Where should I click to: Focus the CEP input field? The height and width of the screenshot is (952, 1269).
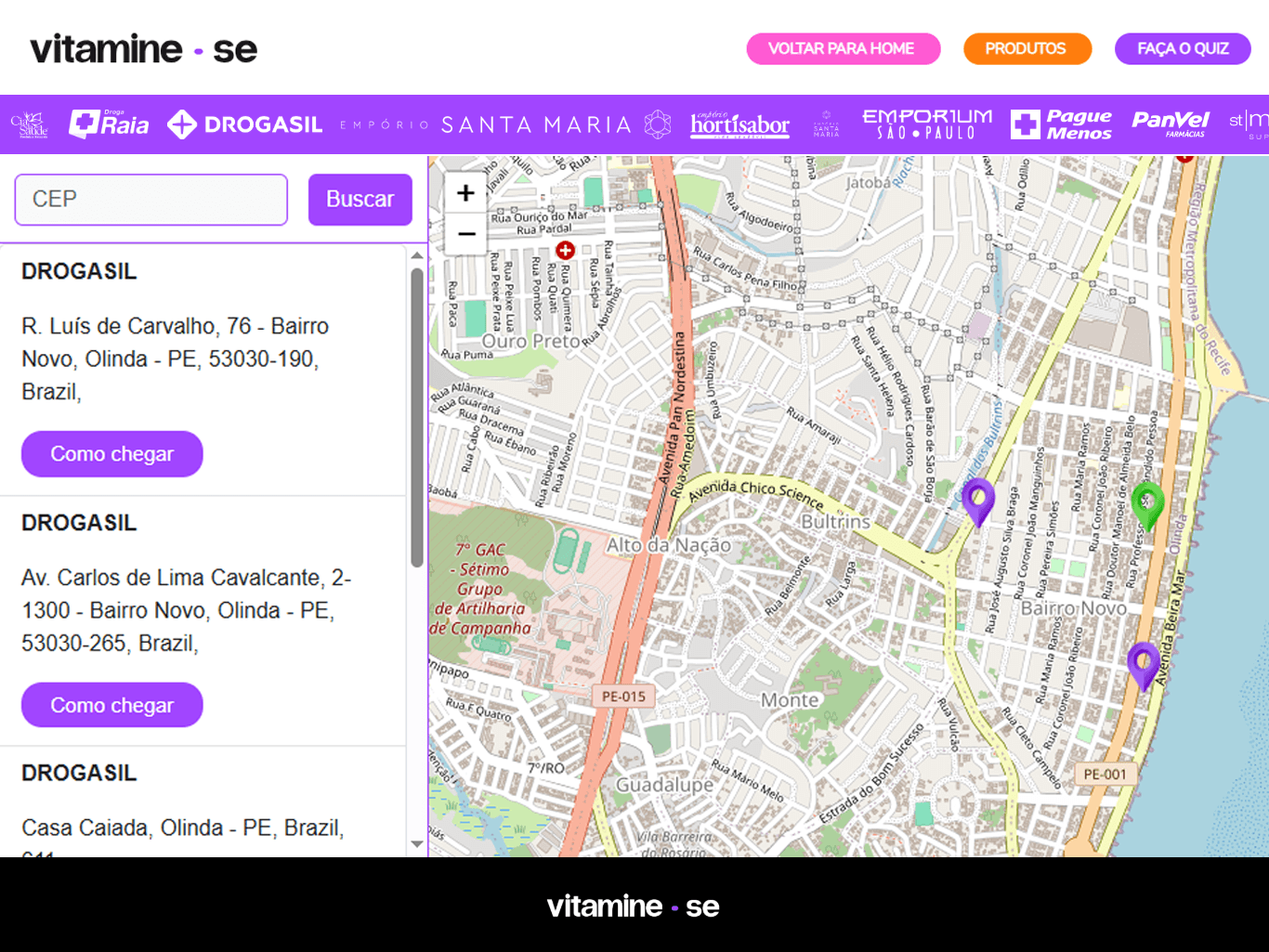point(151,199)
